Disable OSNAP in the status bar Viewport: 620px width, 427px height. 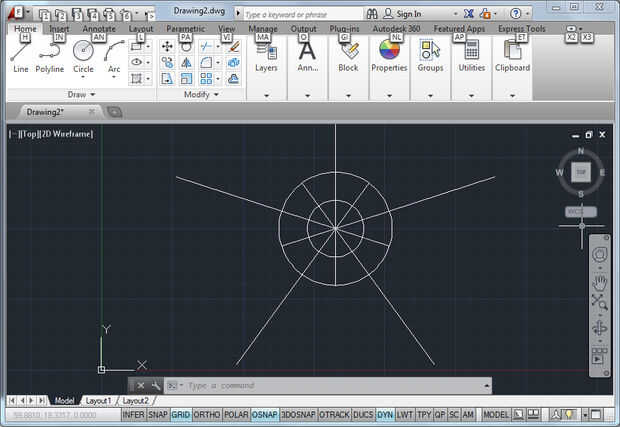pyautogui.click(x=265, y=414)
